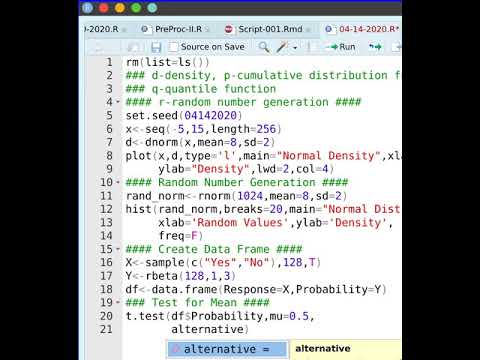Viewport: 480px width, 360px height.
Task: Collapse the Test for Mean section fold arrow
Action: (x=118, y=302)
